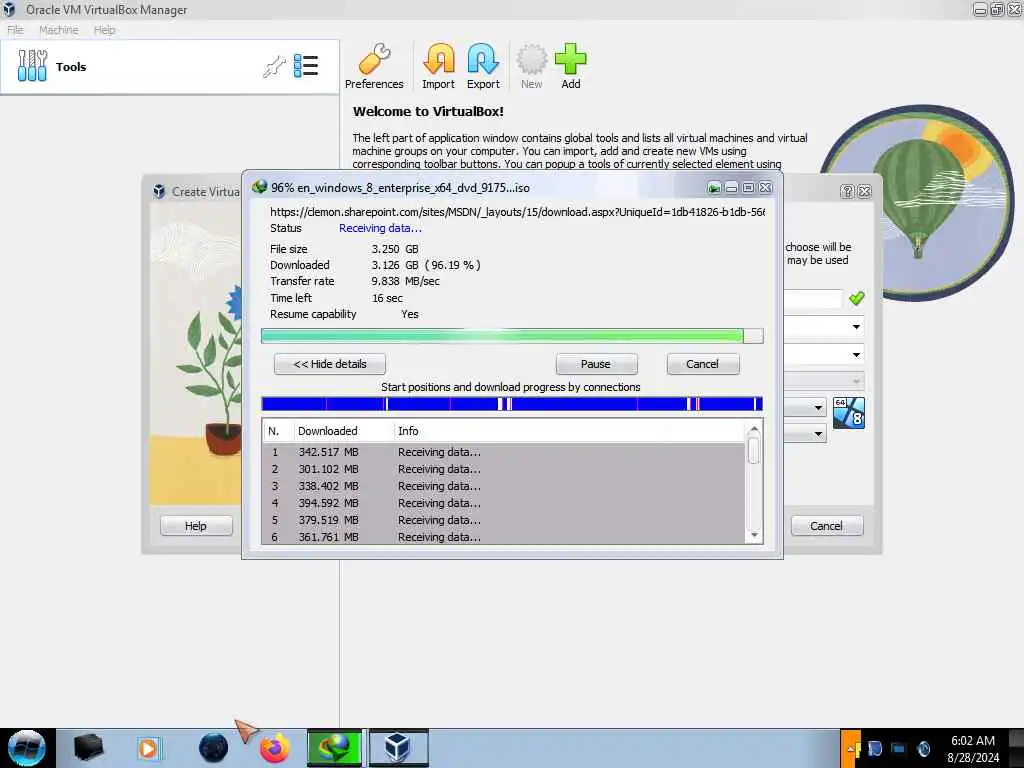1024x768 pixels.
Task: Click the Tools icon in sidebar
Action: pyautogui.click(x=32, y=66)
